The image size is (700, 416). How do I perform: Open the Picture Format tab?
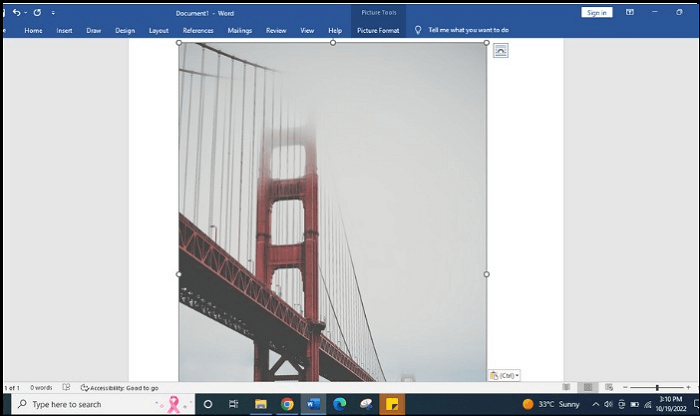[380, 31]
